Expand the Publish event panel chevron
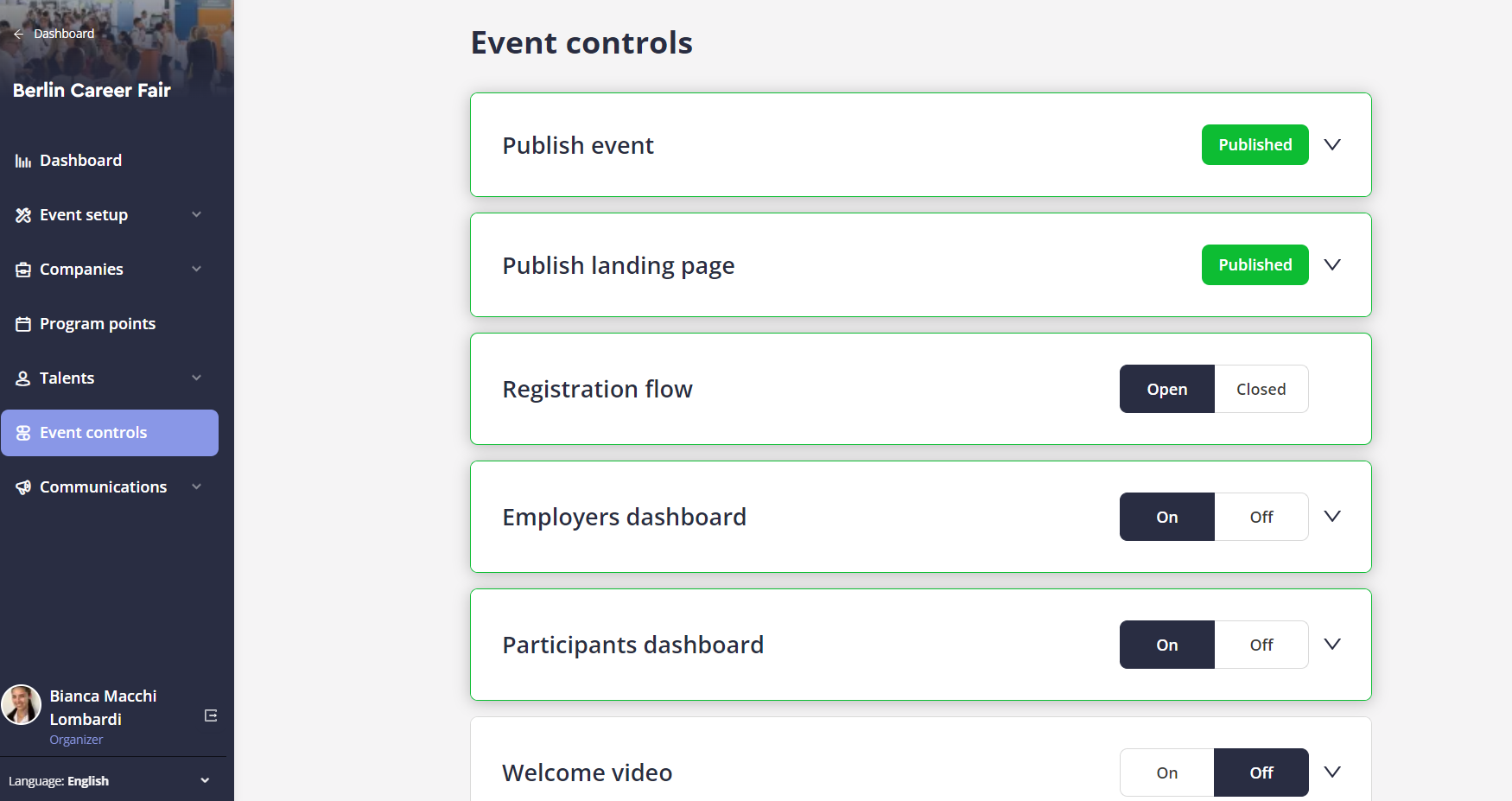The image size is (1512, 801). coord(1332,144)
